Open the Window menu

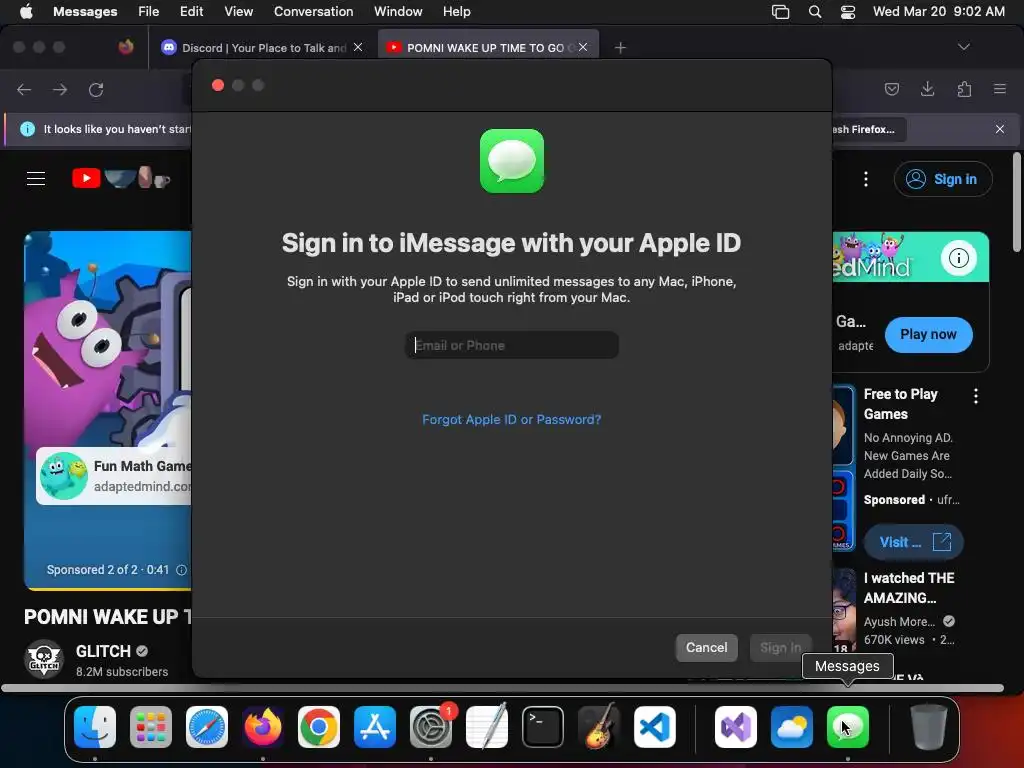pos(398,11)
